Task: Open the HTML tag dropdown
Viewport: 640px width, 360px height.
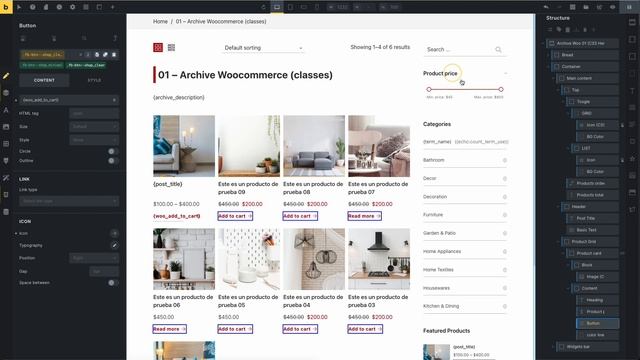Action: click(94, 113)
